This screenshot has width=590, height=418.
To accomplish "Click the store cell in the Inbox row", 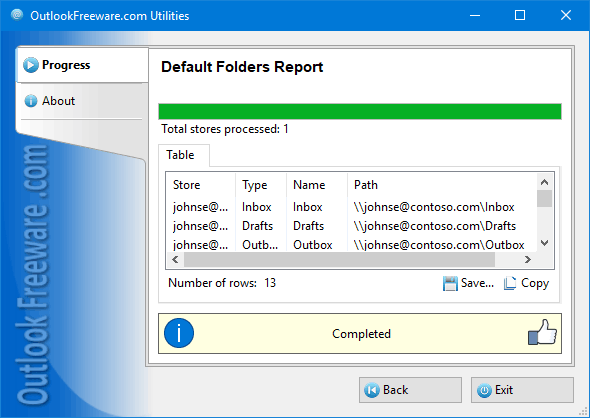I will (200, 207).
